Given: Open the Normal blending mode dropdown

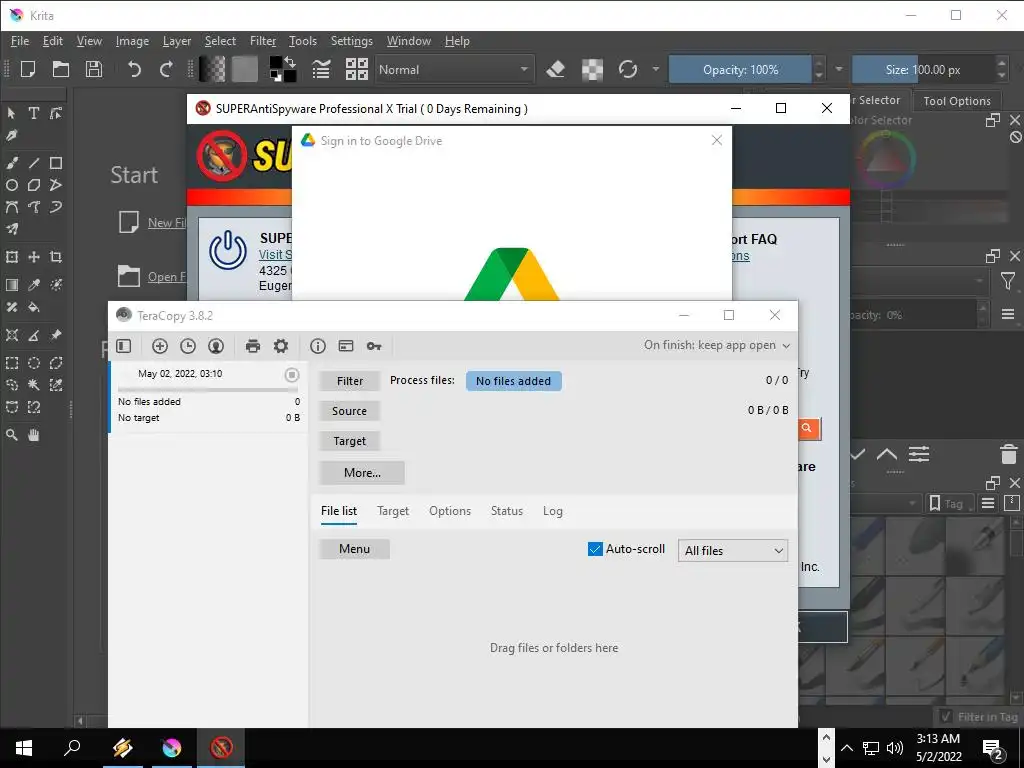Looking at the screenshot, I should pyautogui.click(x=454, y=69).
